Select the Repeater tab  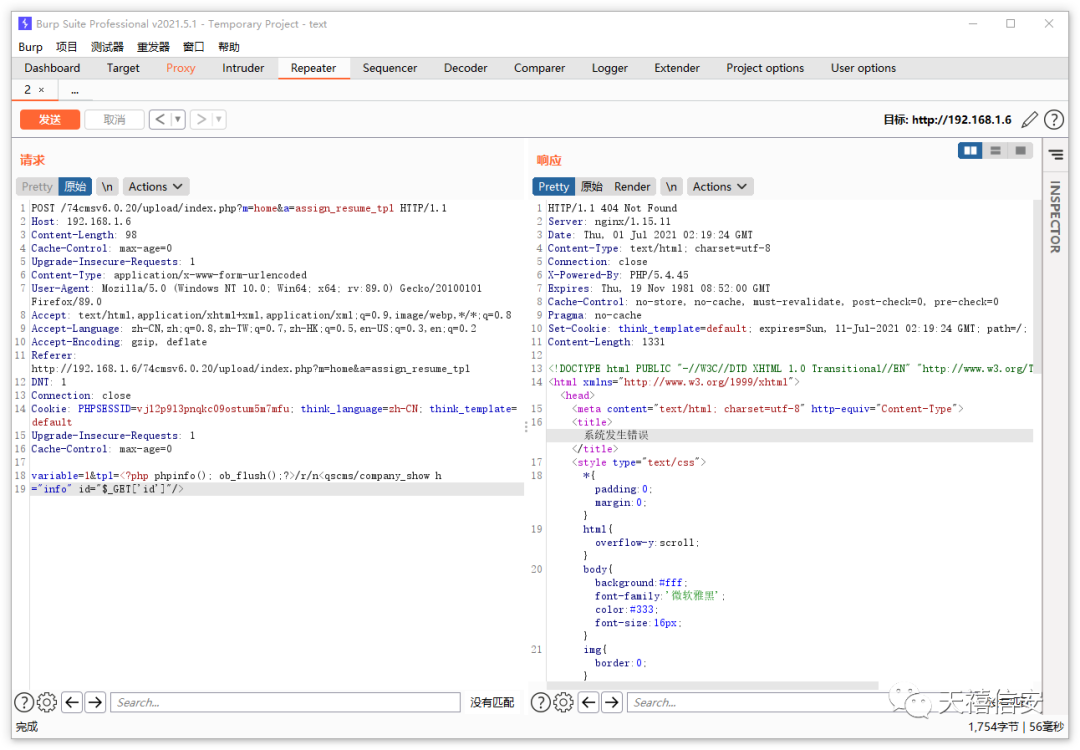(313, 68)
